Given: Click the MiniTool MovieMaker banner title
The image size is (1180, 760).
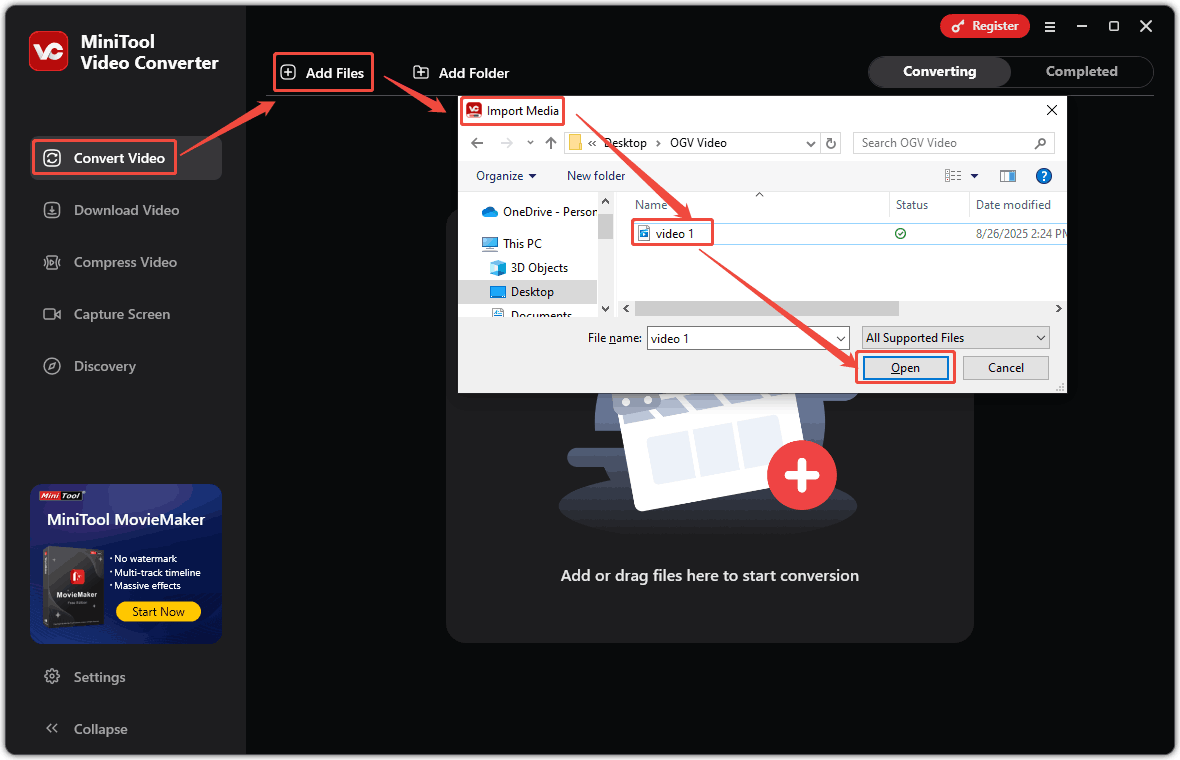Looking at the screenshot, I should [126, 520].
